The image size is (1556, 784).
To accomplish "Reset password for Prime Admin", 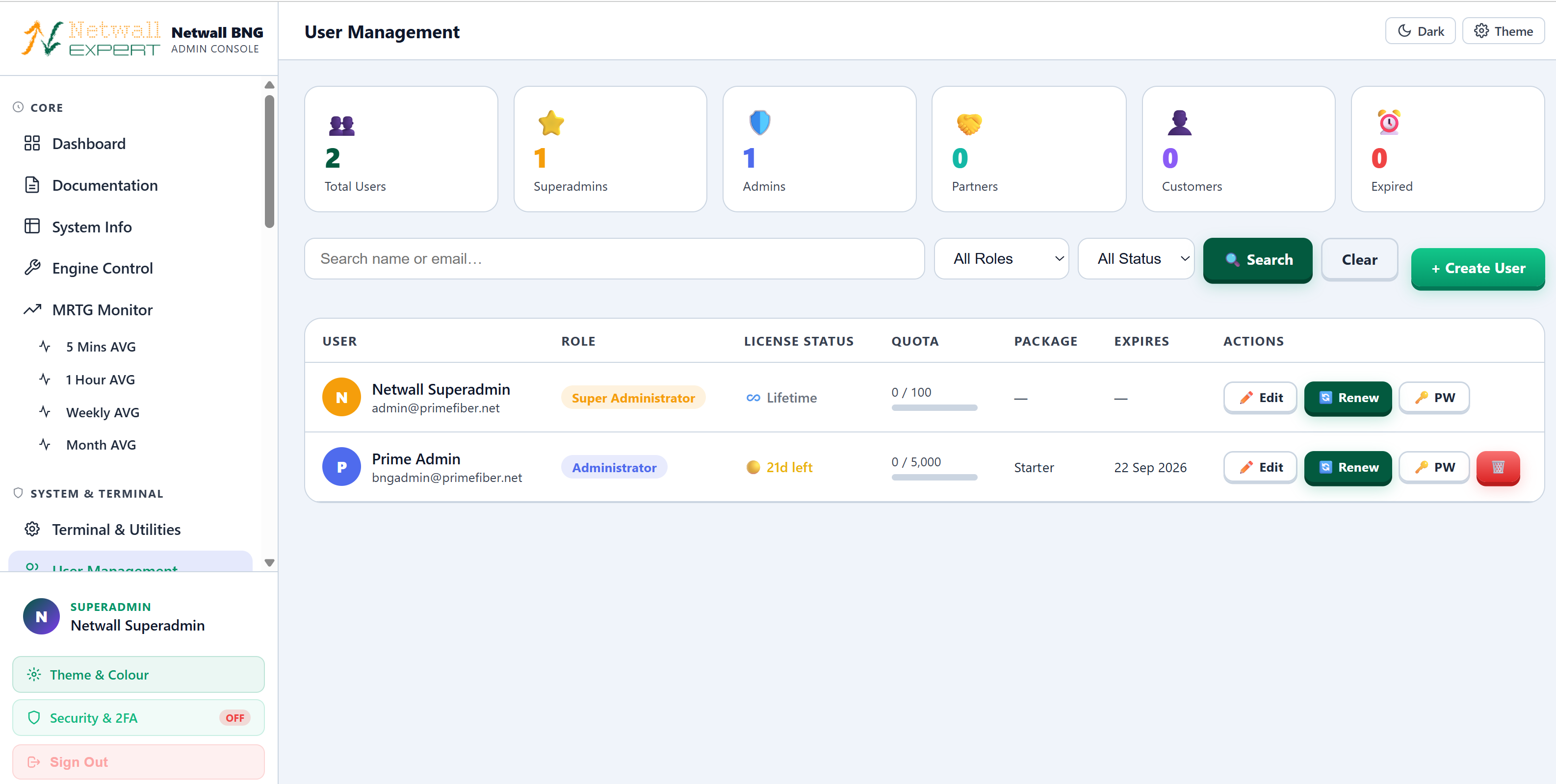I will pyautogui.click(x=1434, y=467).
